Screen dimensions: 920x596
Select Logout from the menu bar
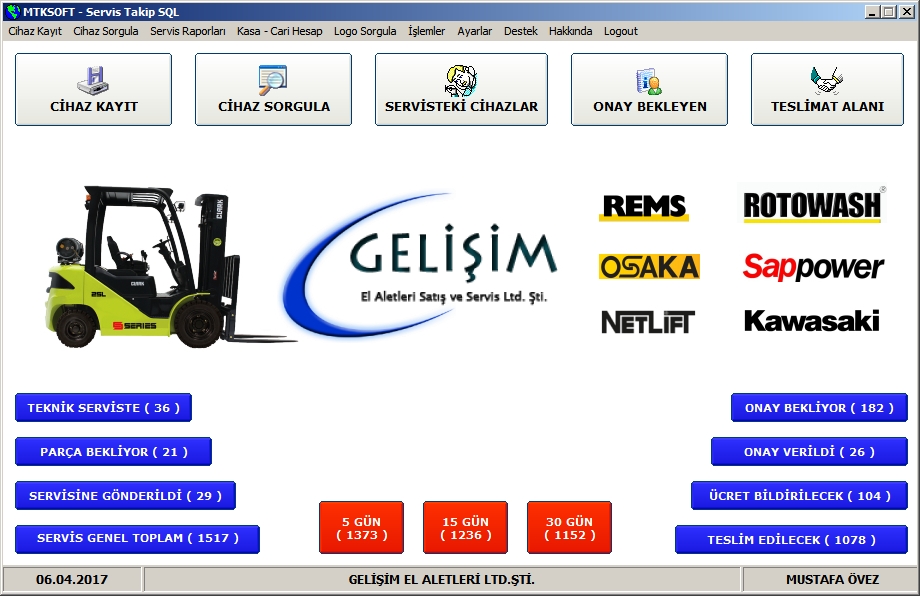pos(620,31)
